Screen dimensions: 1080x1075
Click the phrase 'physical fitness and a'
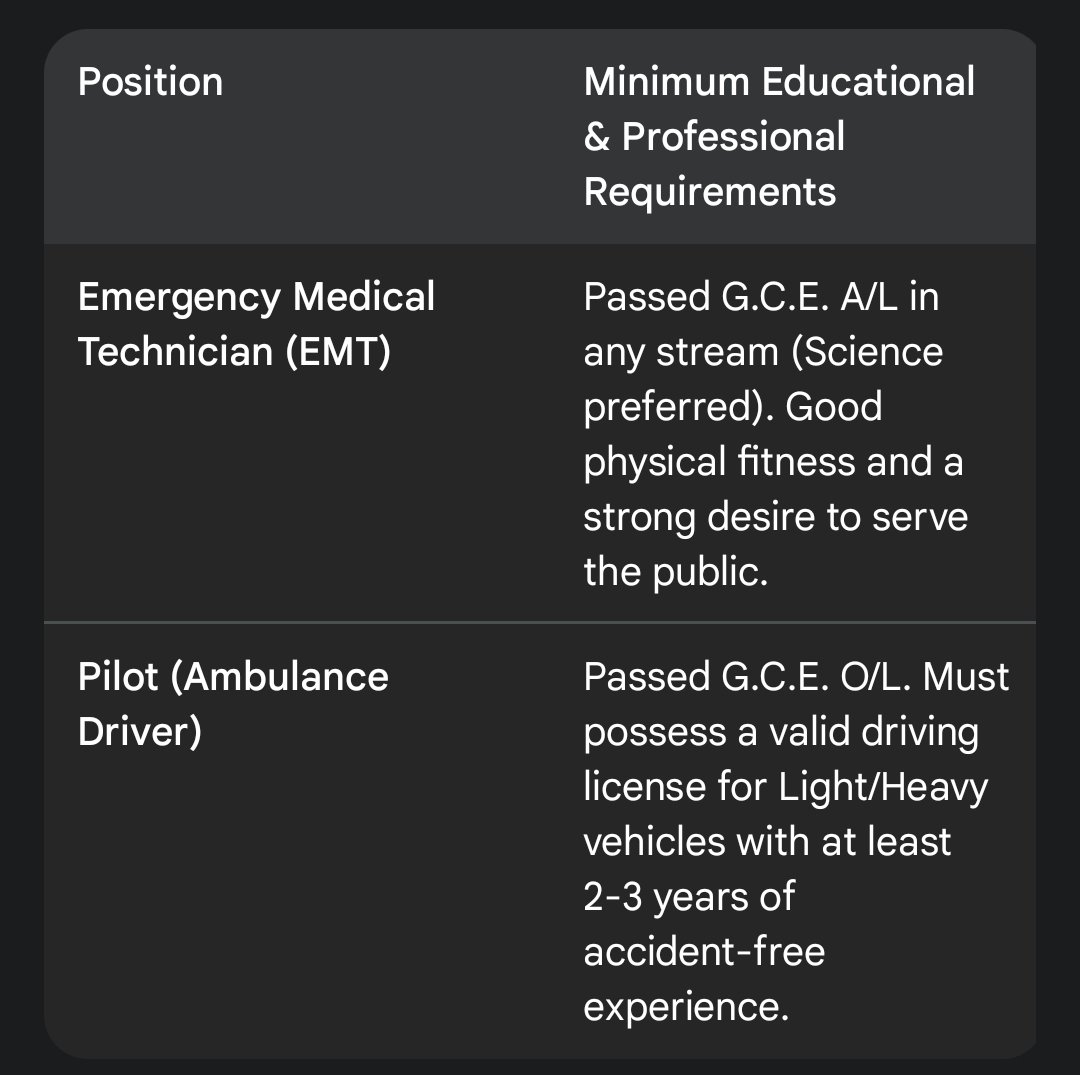click(x=772, y=462)
